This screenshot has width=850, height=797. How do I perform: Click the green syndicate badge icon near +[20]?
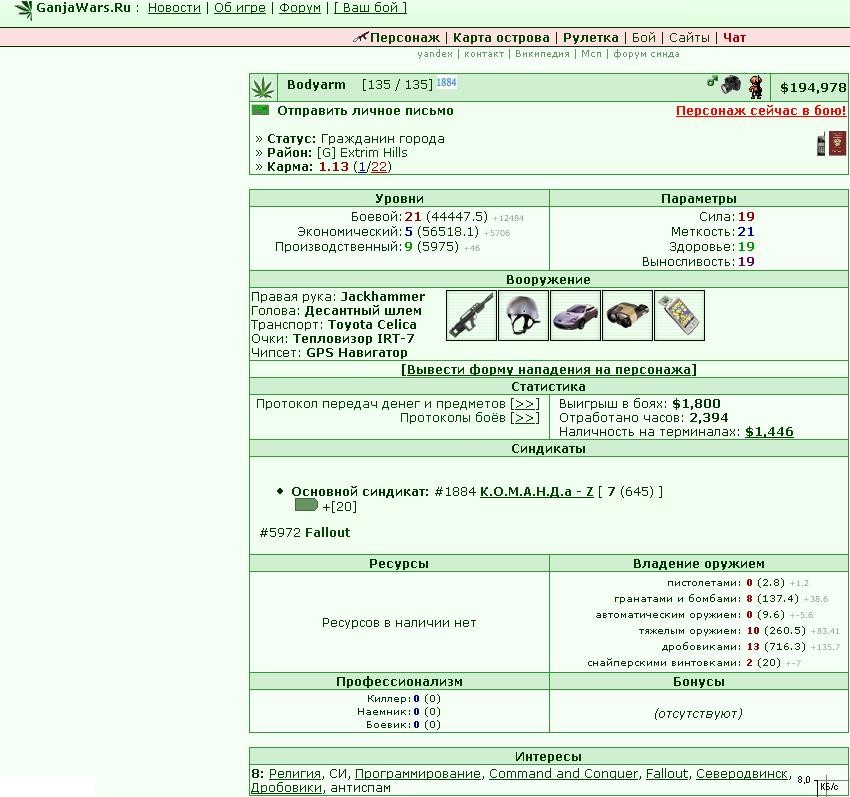click(x=306, y=505)
